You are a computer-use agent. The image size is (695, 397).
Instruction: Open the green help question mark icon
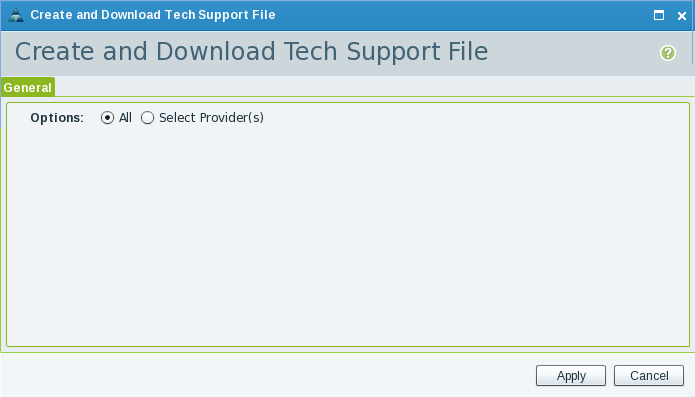668,53
